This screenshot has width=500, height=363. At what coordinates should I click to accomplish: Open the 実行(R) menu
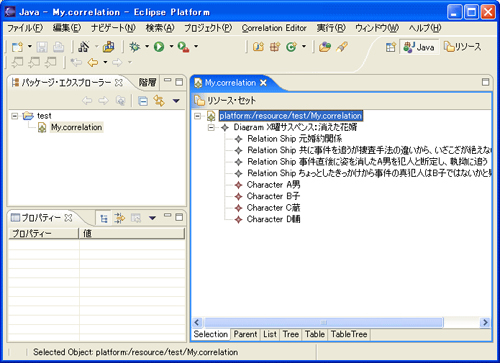coord(331,28)
